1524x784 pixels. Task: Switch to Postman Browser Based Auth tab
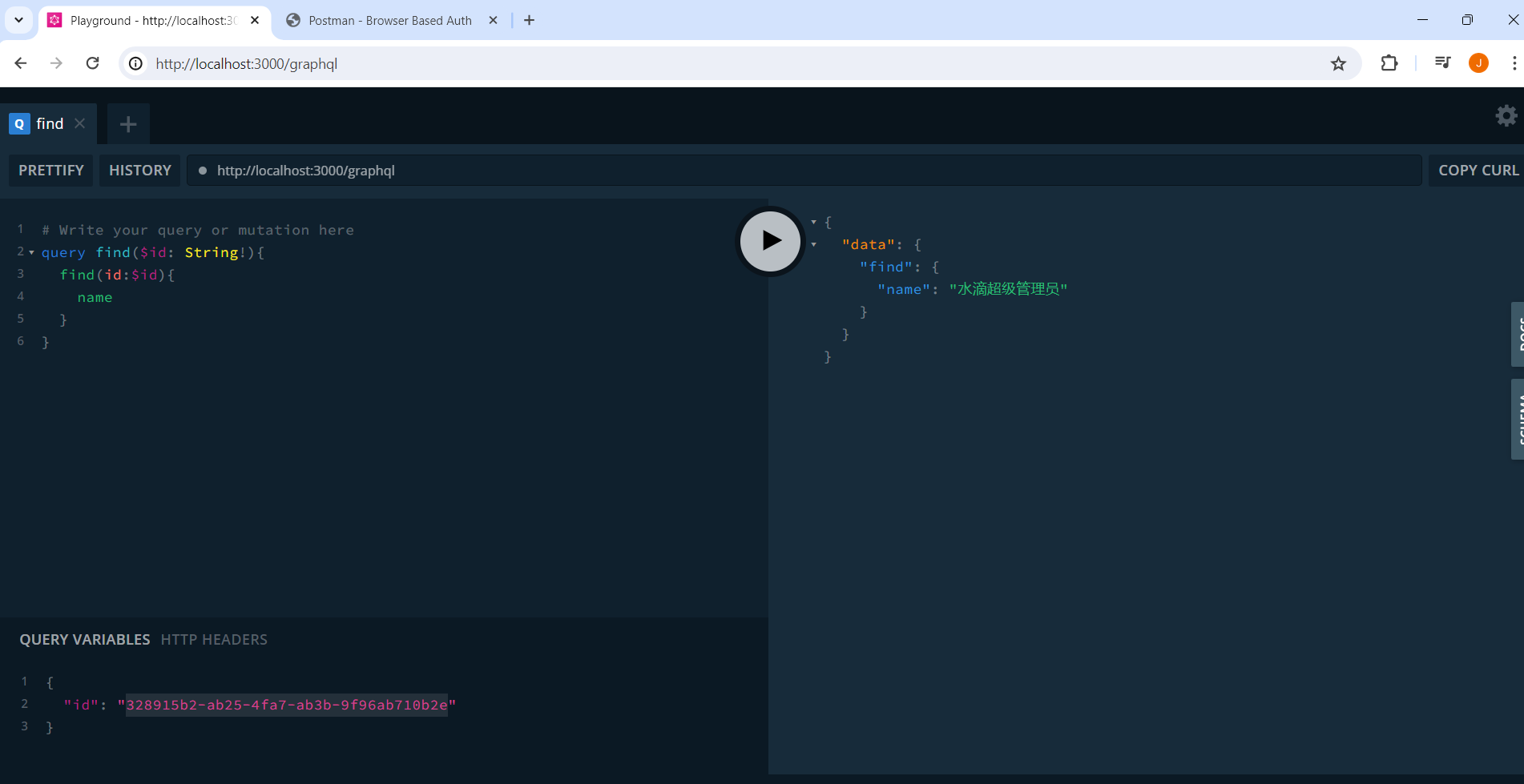click(390, 21)
